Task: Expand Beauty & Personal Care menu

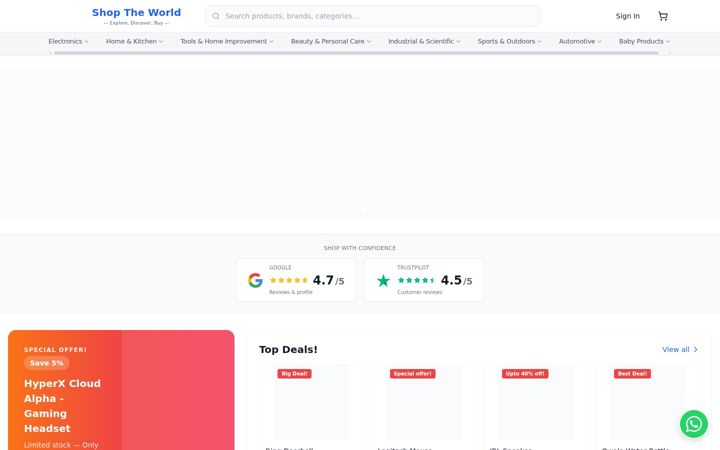Action: (x=331, y=41)
